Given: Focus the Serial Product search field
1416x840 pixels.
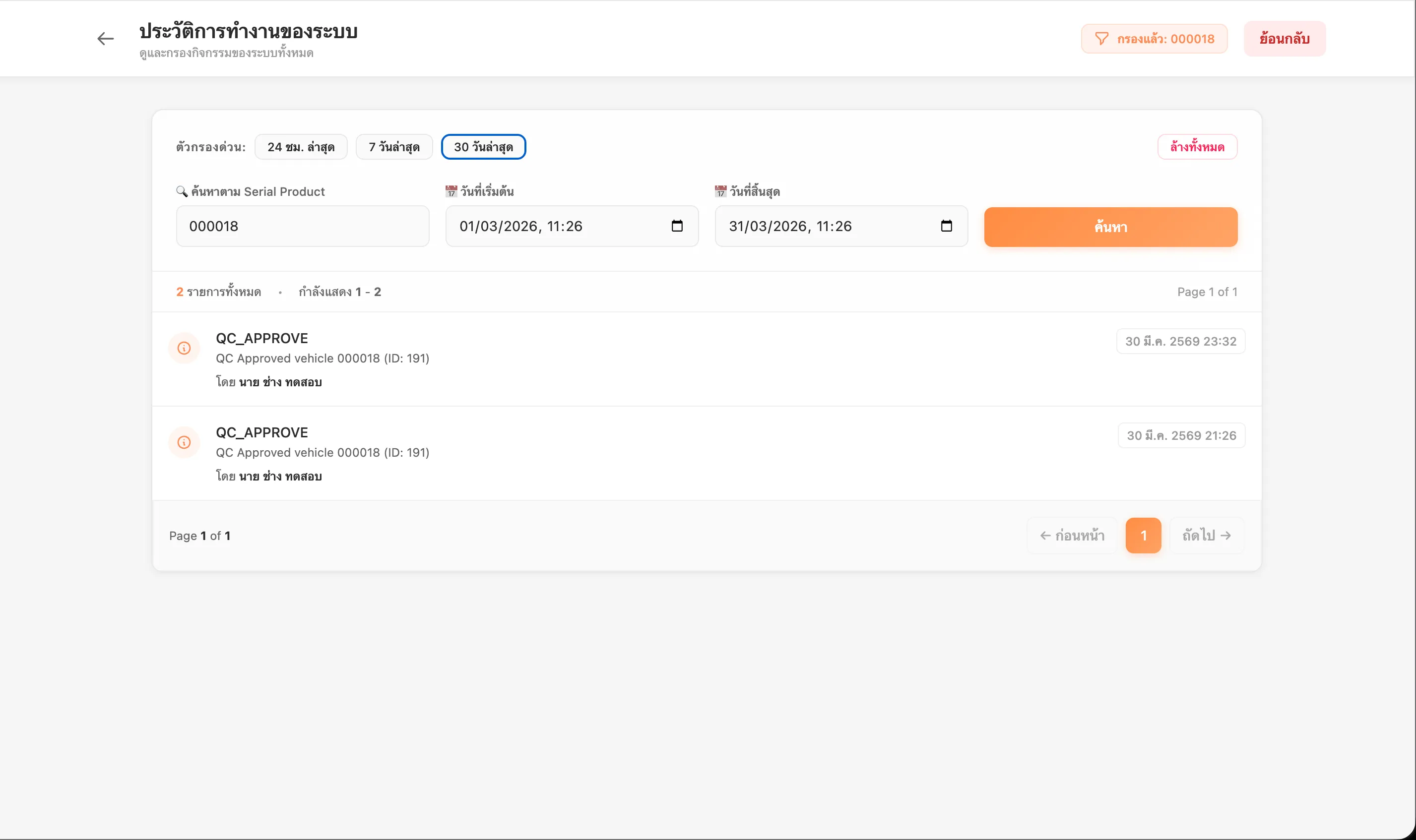Looking at the screenshot, I should pyautogui.click(x=302, y=226).
